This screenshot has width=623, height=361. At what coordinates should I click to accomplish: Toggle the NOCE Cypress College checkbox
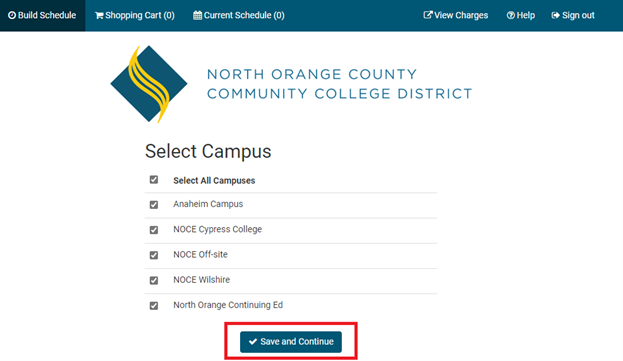[x=154, y=230]
